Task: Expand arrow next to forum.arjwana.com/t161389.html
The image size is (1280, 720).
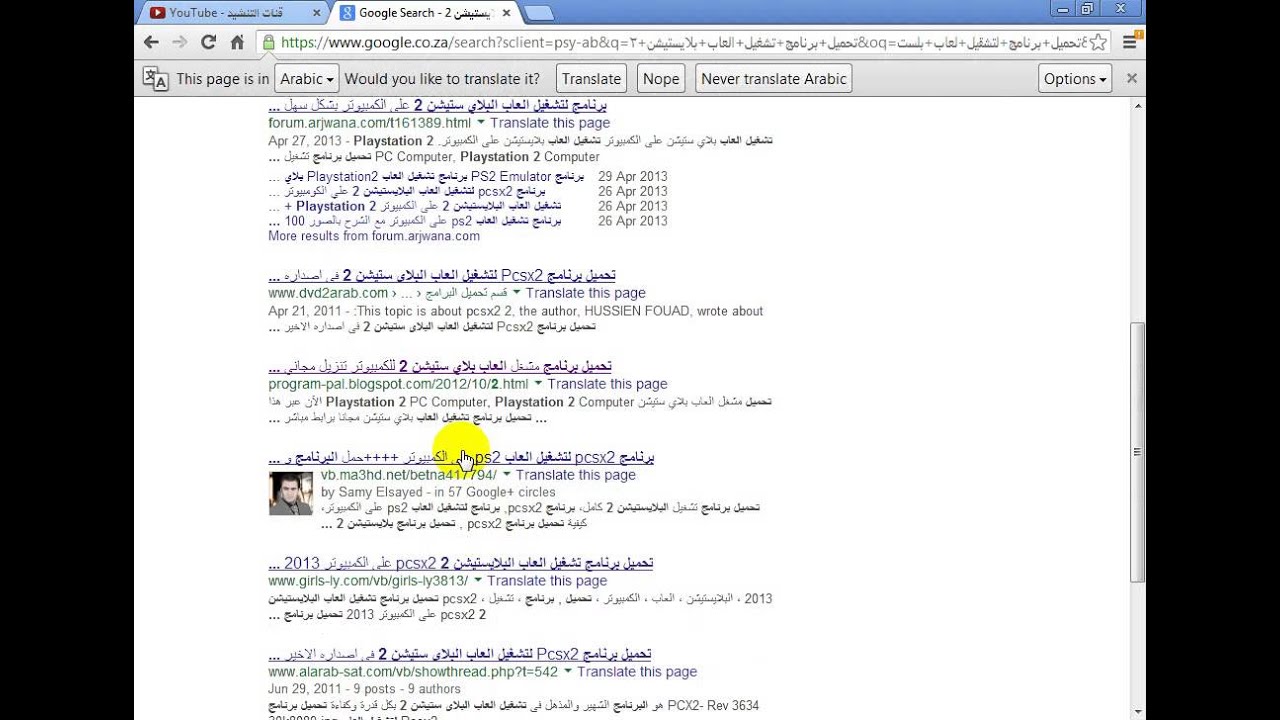Action: 481,122
